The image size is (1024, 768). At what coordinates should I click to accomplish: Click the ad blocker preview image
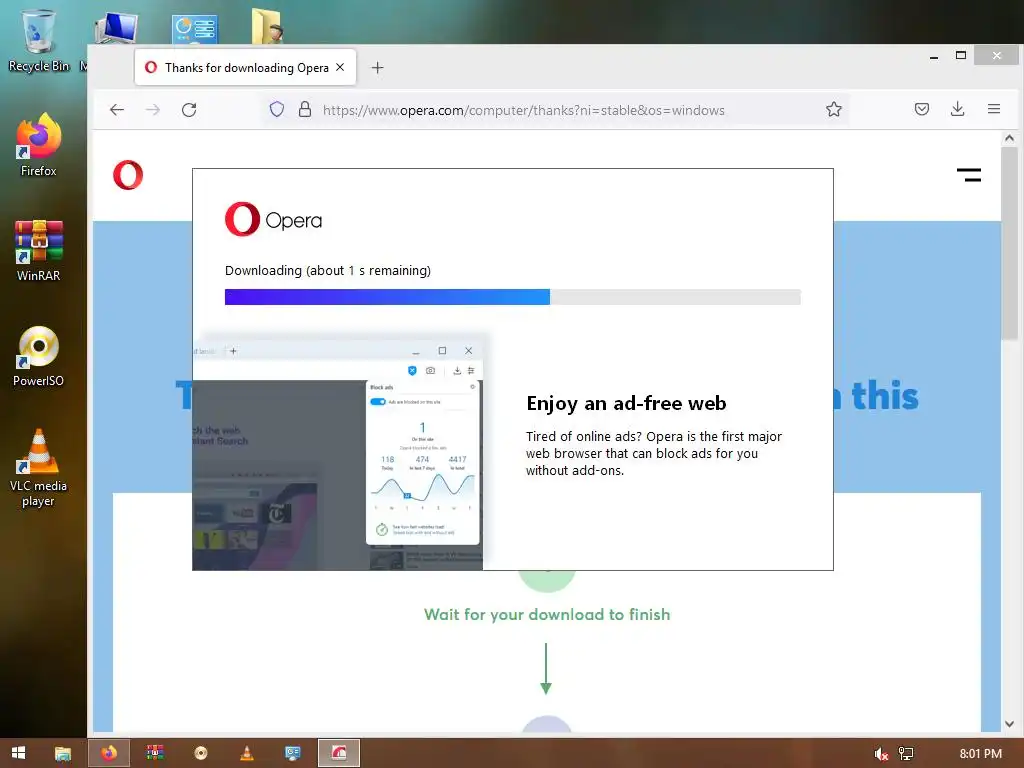[338, 453]
